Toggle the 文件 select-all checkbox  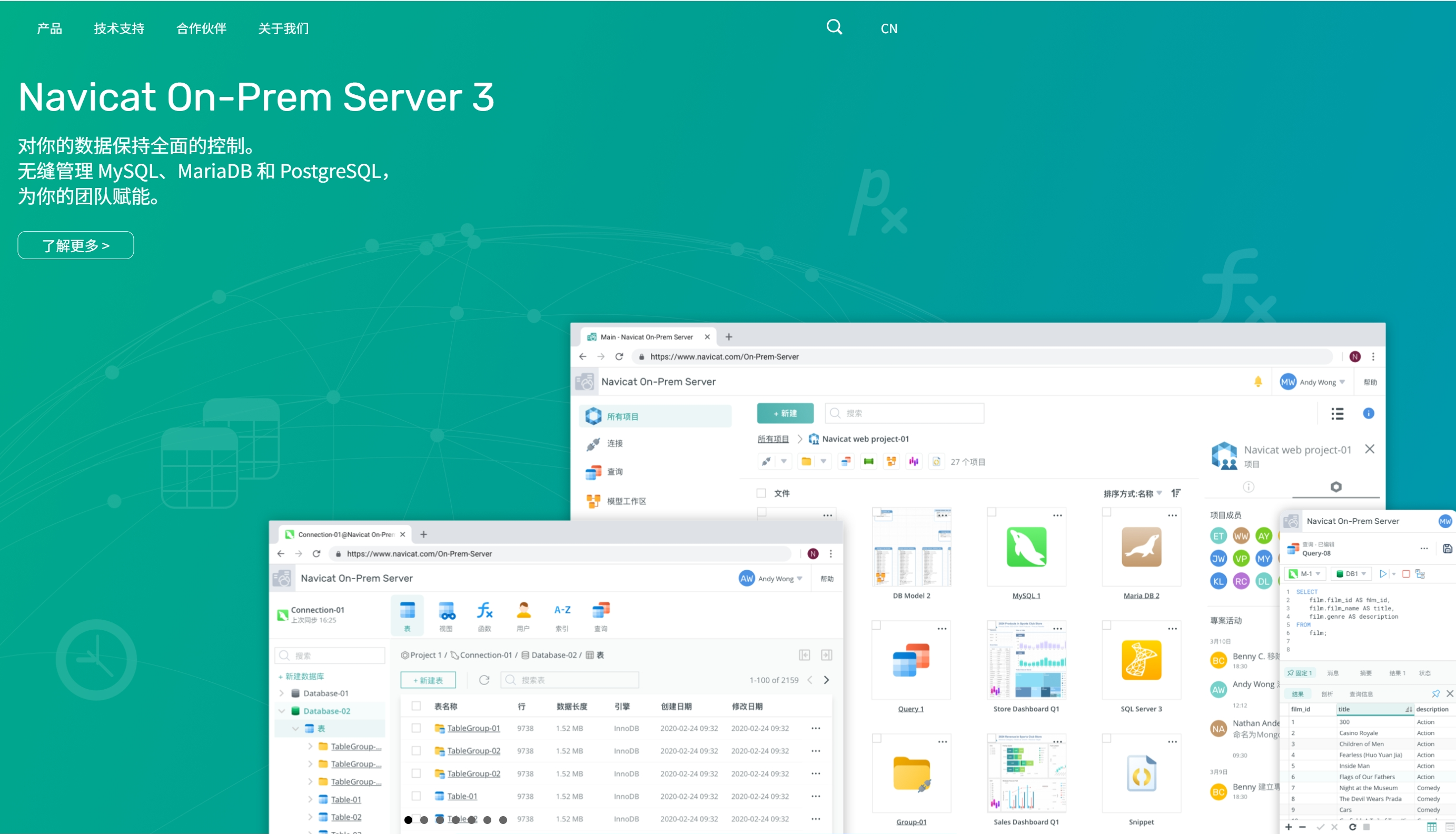click(x=761, y=493)
